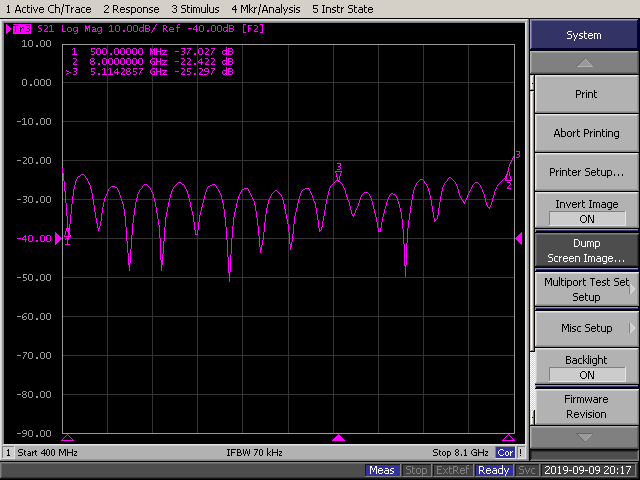Click active marker 3 readout 5.1142857 GHz
The height and width of the screenshot is (480, 640).
click(x=149, y=72)
